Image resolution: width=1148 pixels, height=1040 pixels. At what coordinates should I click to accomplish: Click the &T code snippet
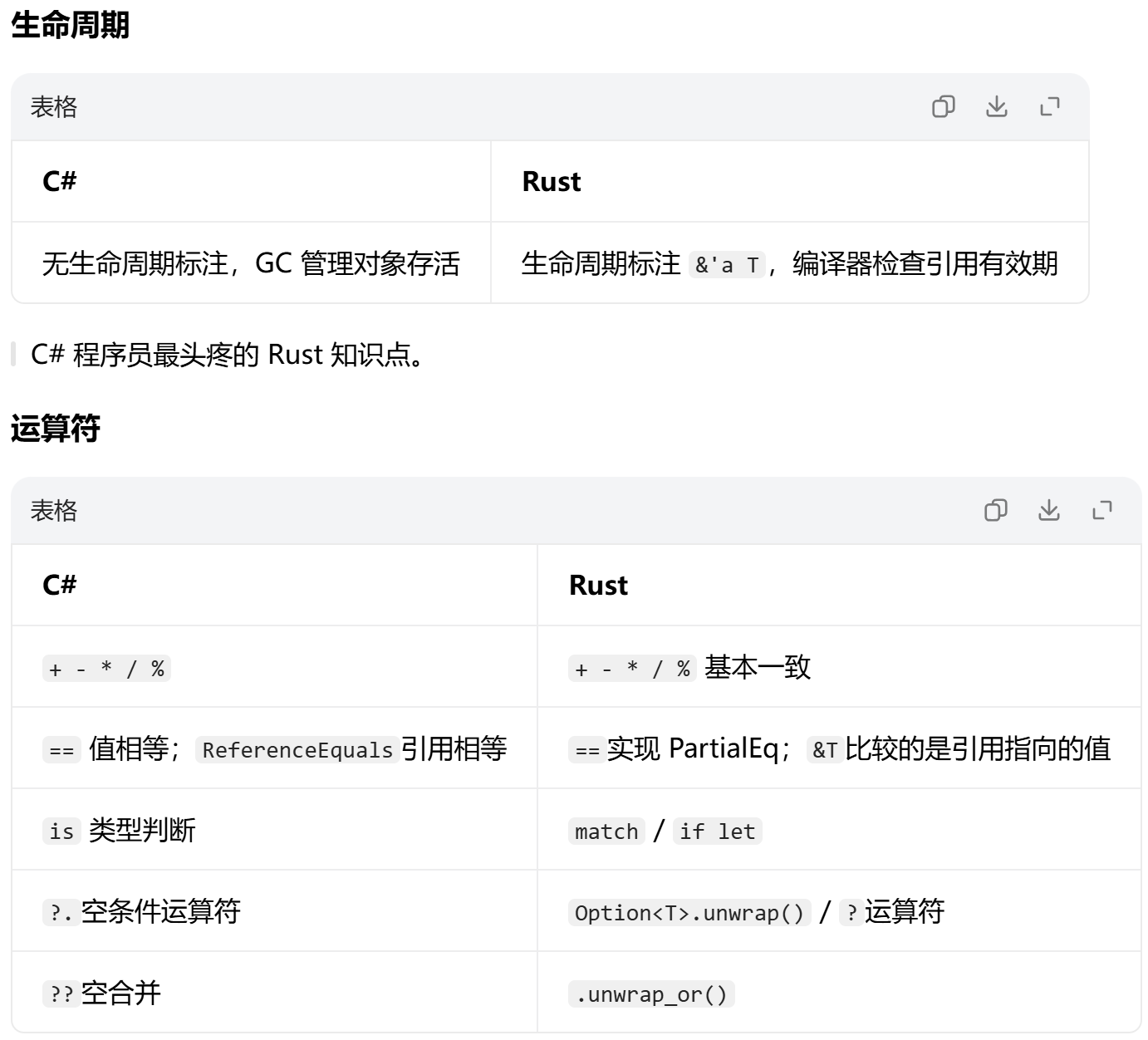(825, 750)
